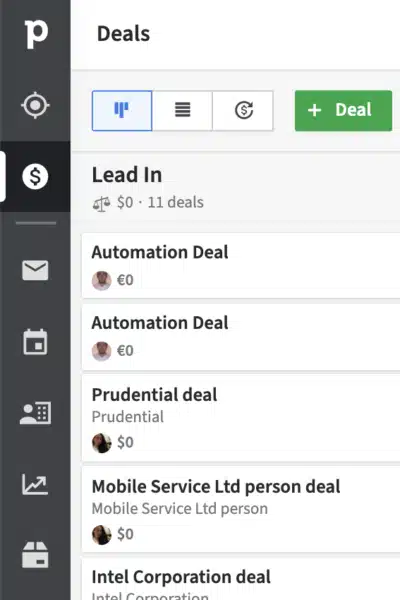
Task: Click the Prudential organization link
Action: point(127,417)
